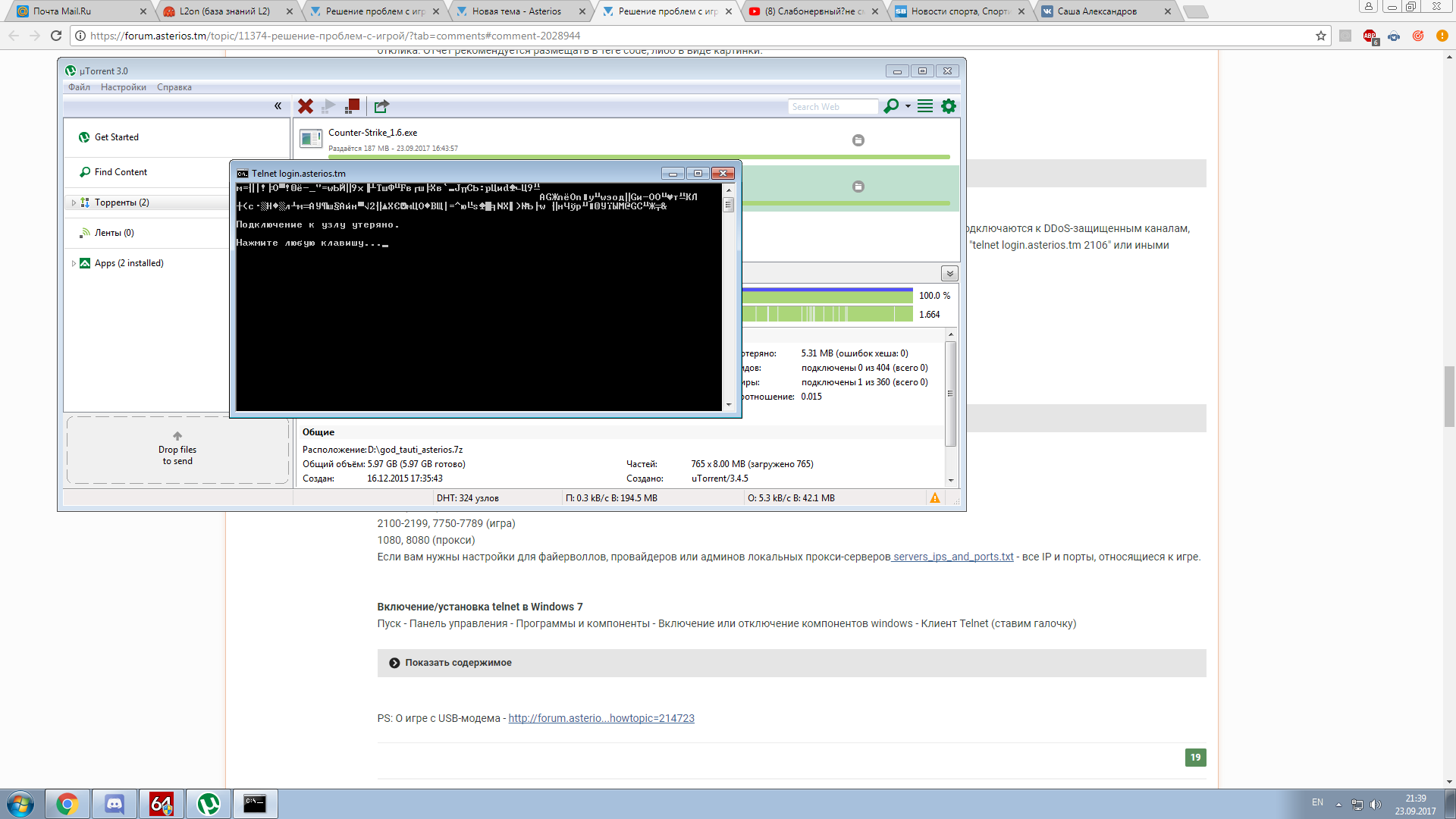Open the Справка menu in uTorrent
Viewport: 1456px width, 819px height.
174,87
